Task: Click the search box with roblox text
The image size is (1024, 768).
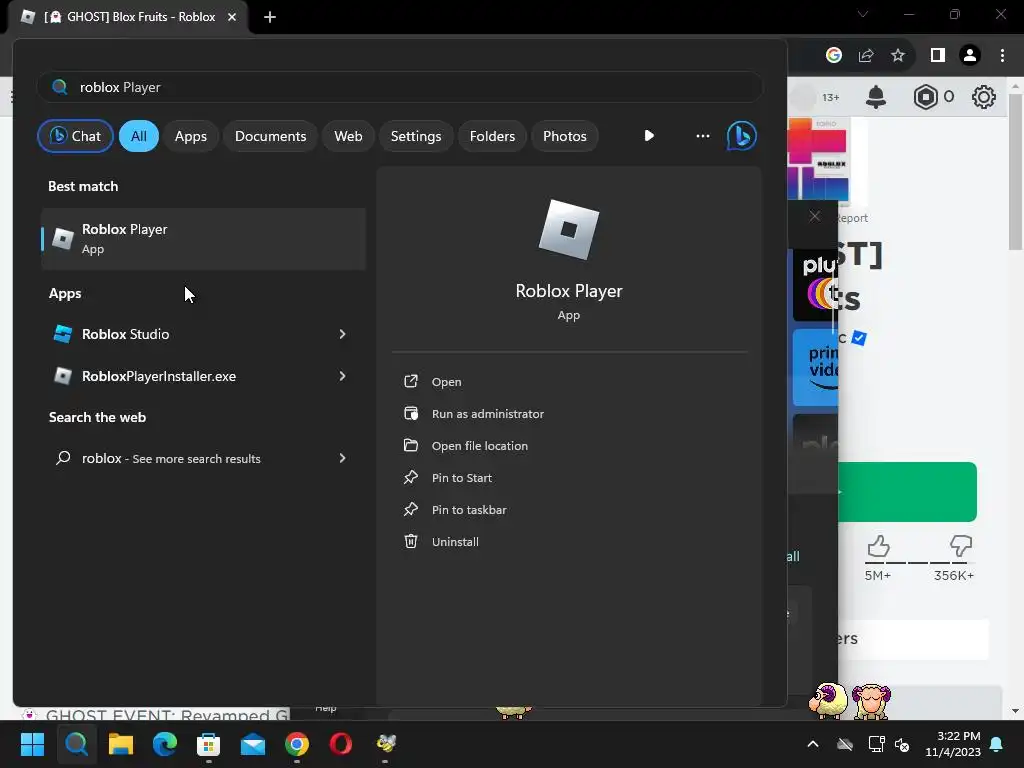Action: [x=400, y=87]
